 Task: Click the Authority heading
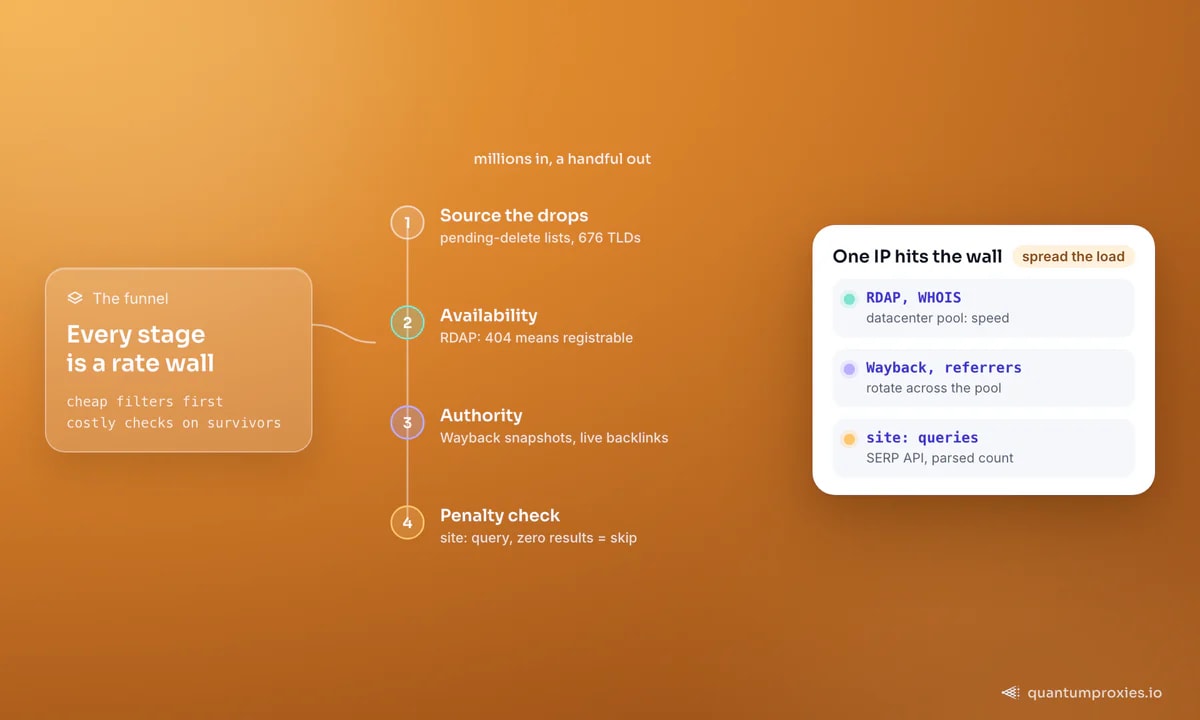(x=481, y=415)
